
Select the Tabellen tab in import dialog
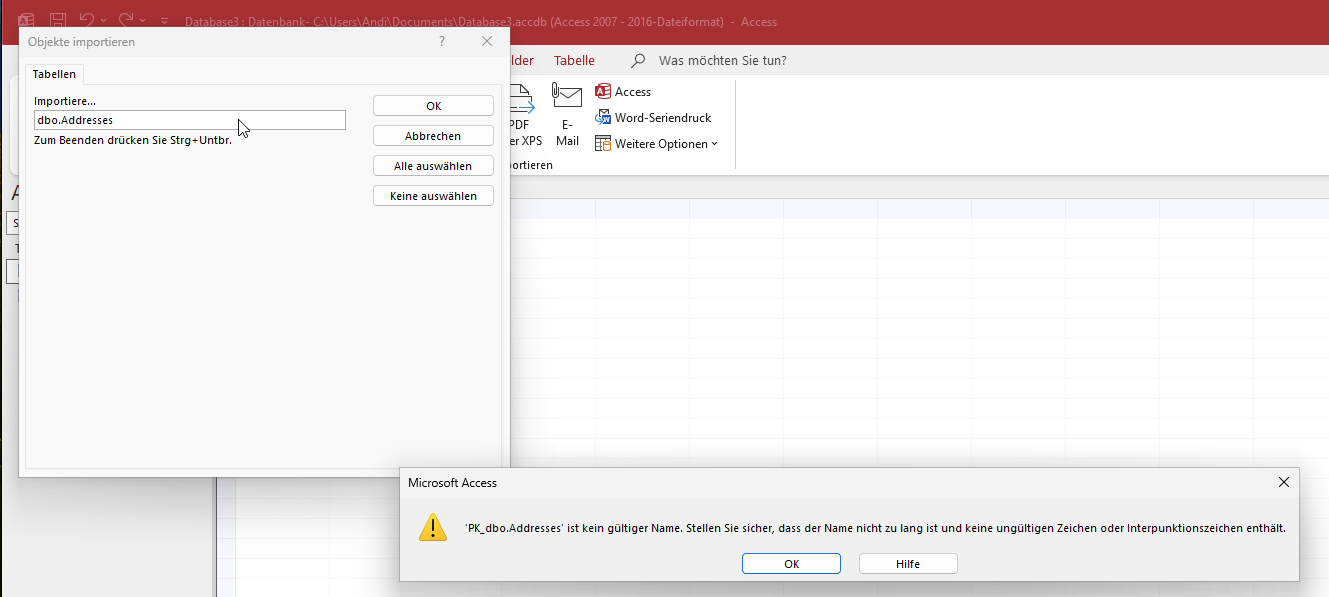[x=54, y=74]
